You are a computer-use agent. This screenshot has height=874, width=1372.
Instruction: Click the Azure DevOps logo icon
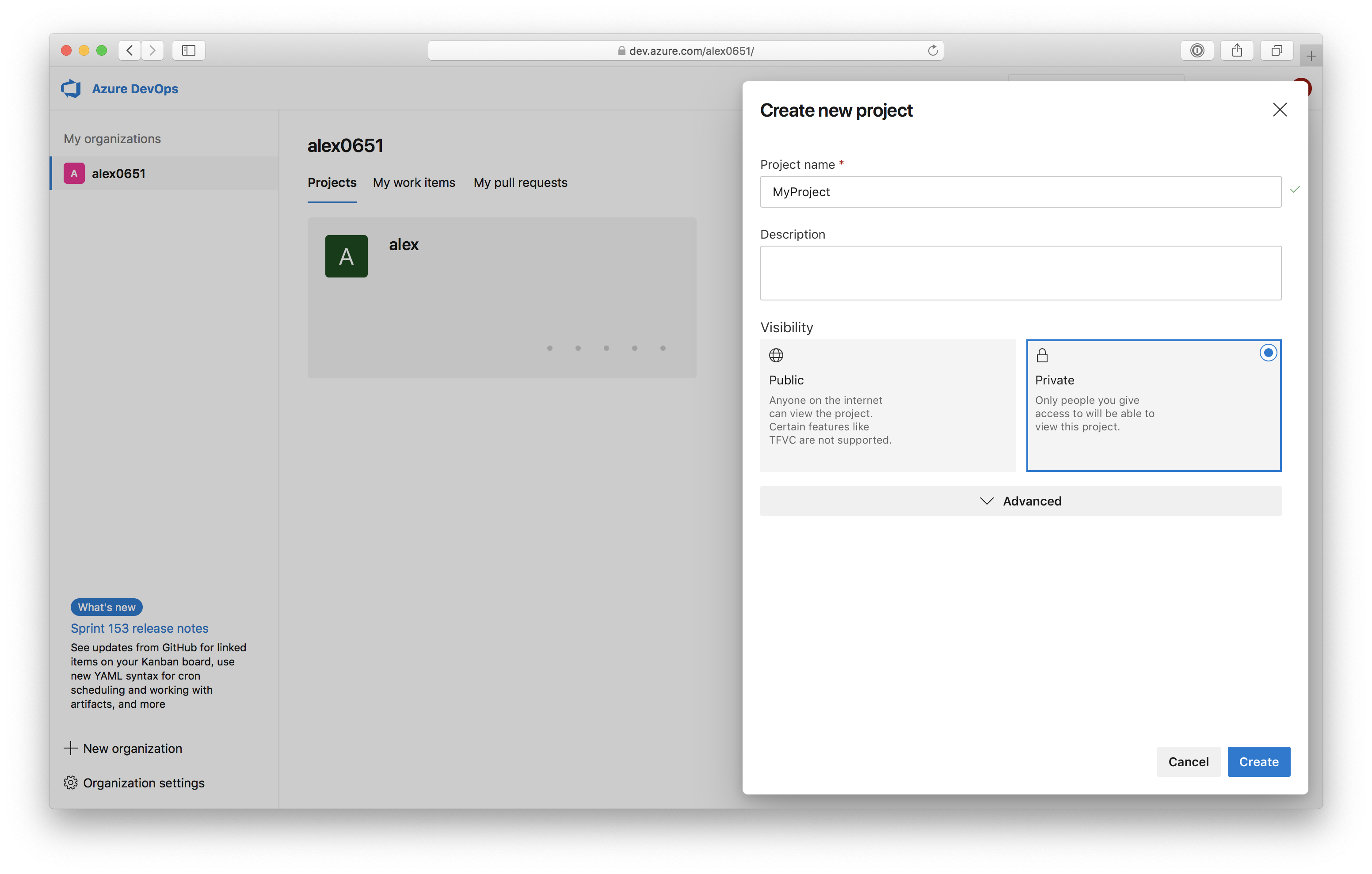[x=71, y=88]
